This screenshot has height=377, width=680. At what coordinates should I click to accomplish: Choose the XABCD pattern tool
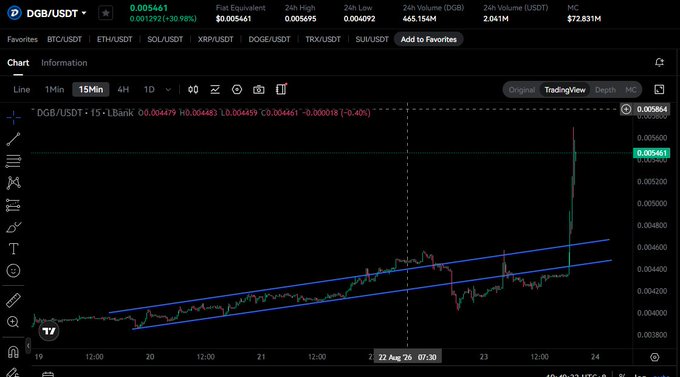[13, 183]
